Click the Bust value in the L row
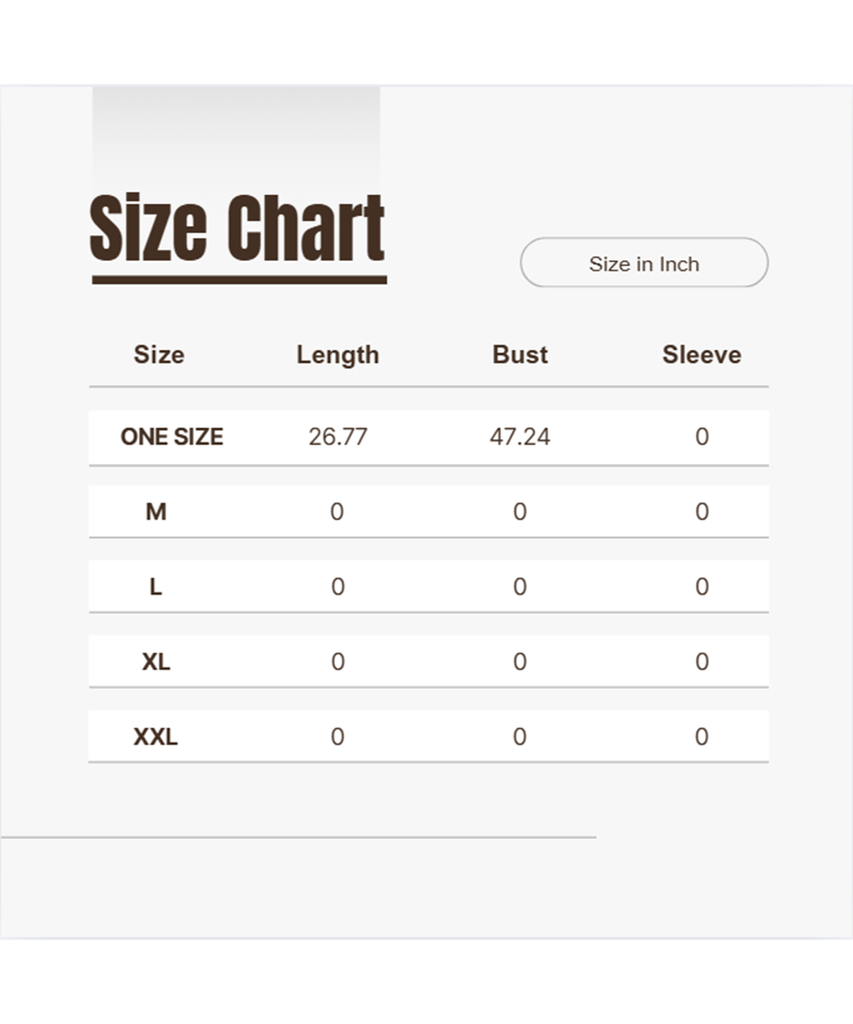Viewport: 853px width, 1024px height. tap(520, 587)
